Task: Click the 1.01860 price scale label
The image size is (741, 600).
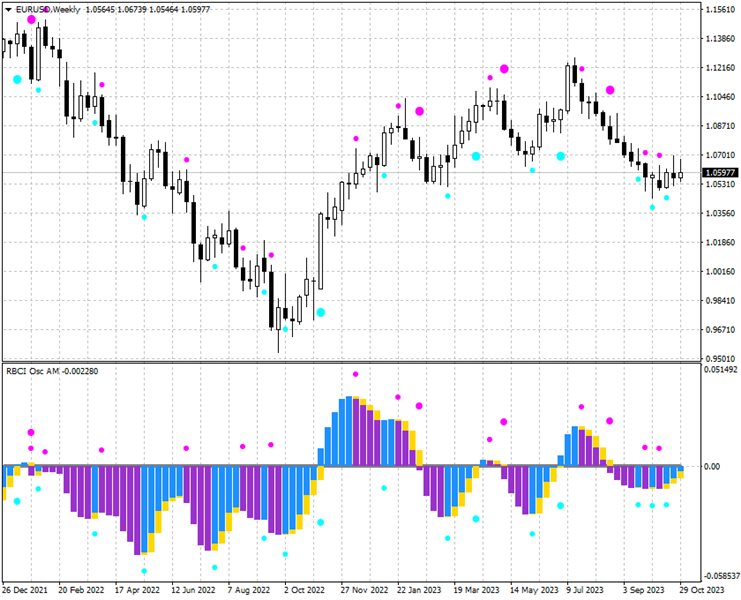Action: pyautogui.click(x=720, y=242)
